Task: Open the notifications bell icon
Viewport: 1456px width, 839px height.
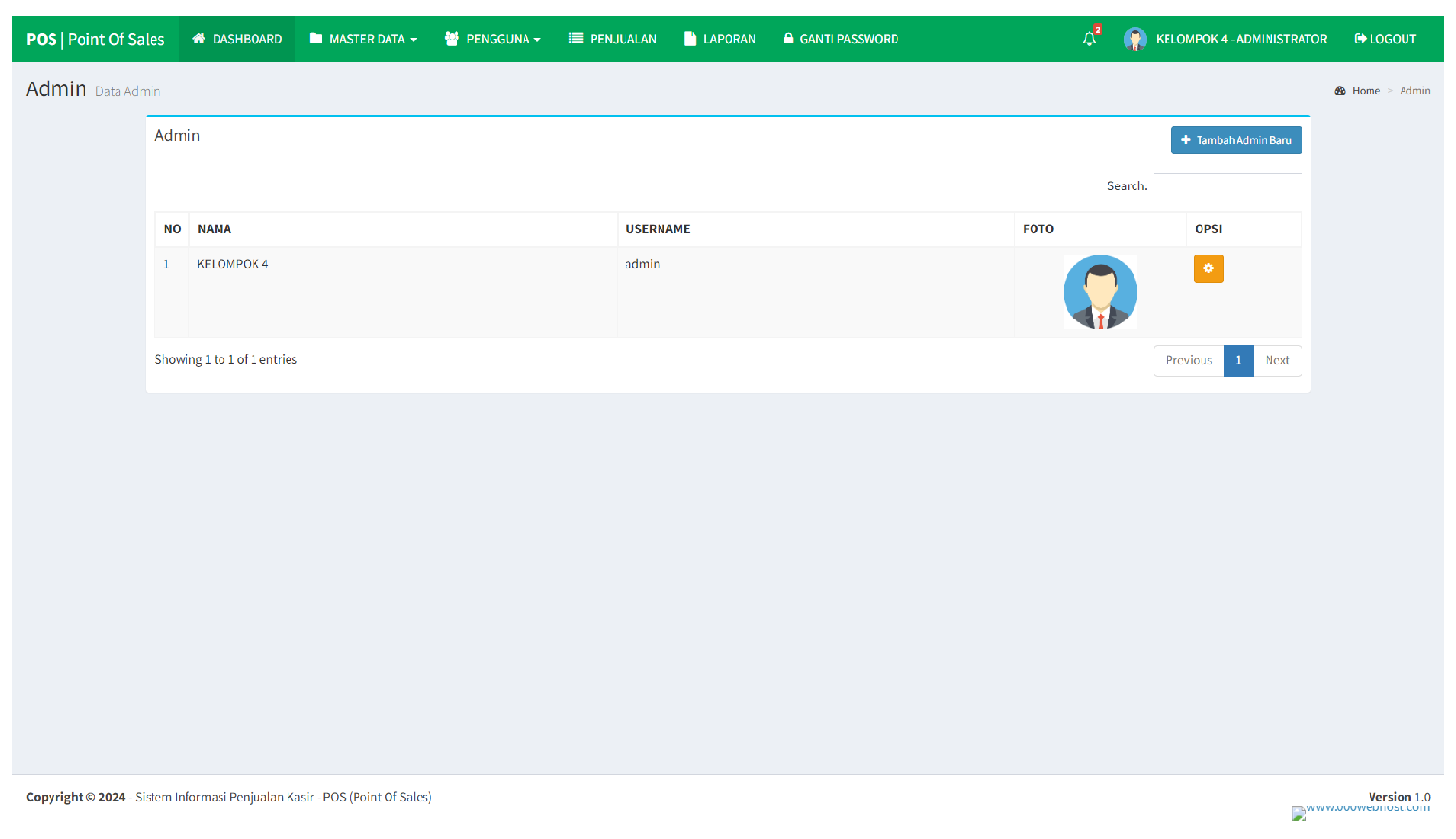Action: [1088, 38]
